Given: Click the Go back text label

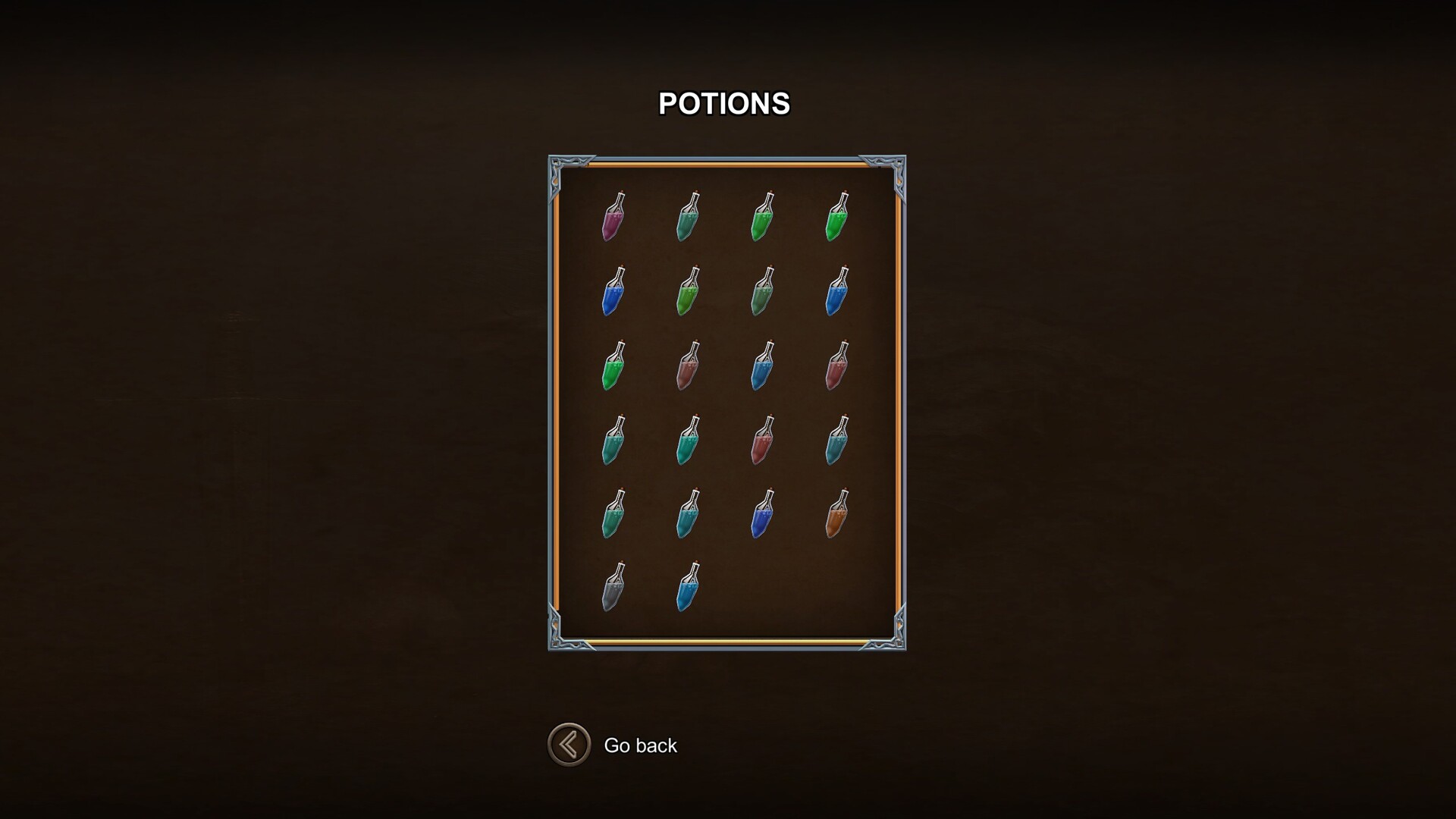Looking at the screenshot, I should pyautogui.click(x=640, y=745).
